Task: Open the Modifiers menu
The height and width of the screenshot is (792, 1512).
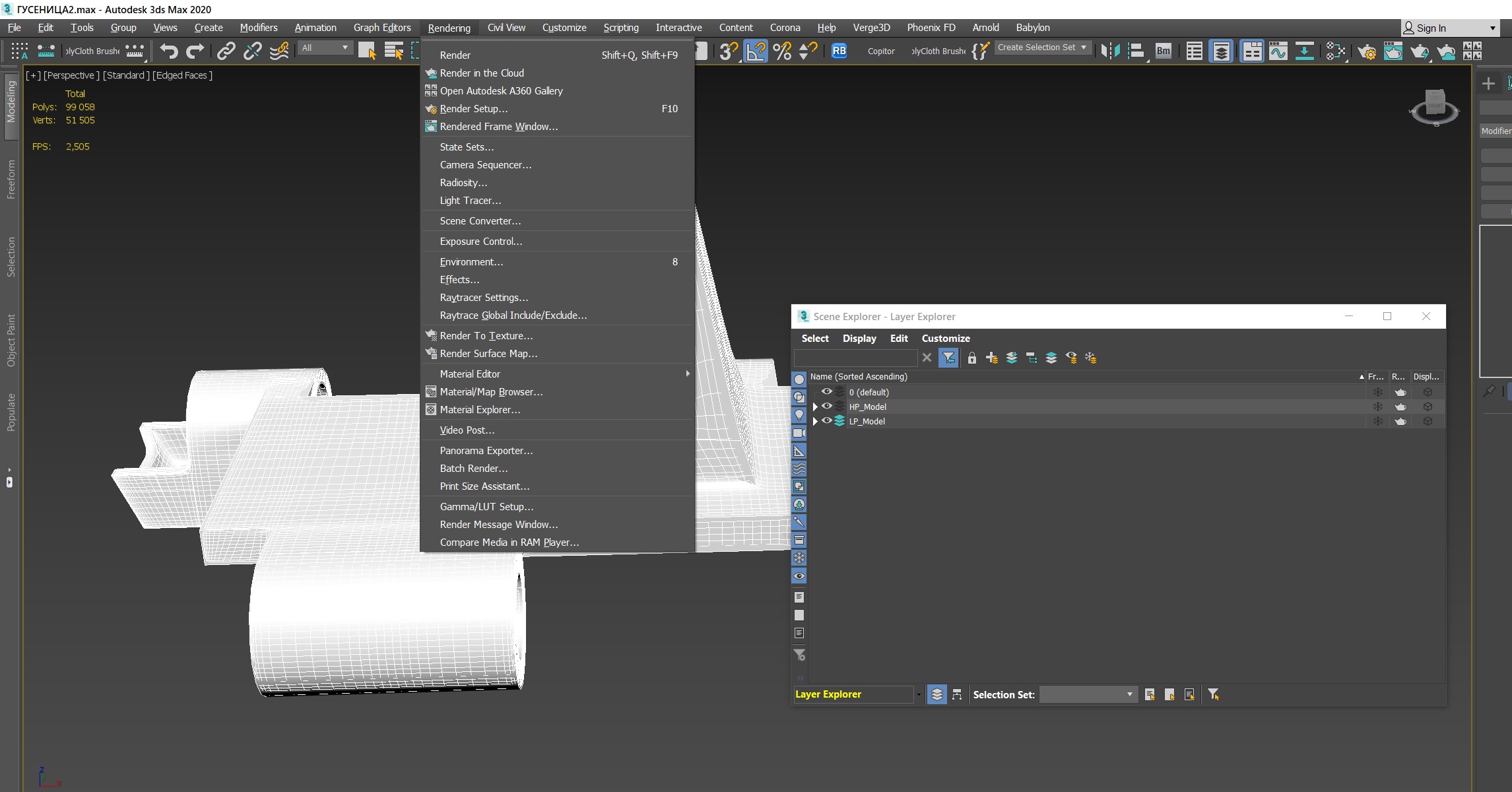Action: pos(259,28)
